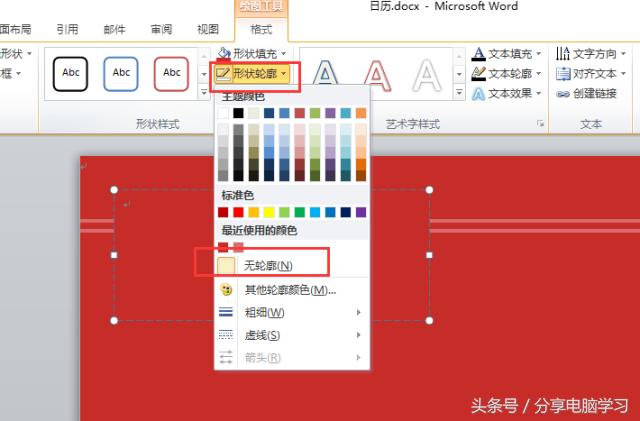Choose the dark navy standard color swatch

(346, 212)
